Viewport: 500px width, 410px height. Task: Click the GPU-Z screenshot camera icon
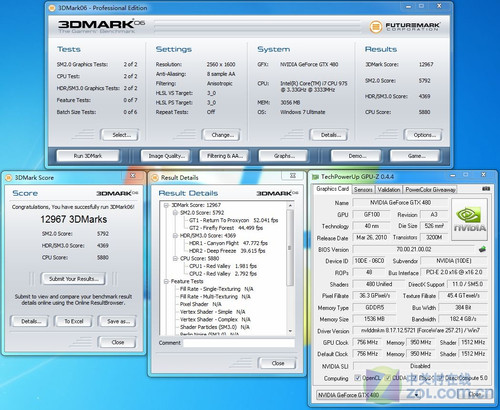pyautogui.click(x=486, y=189)
